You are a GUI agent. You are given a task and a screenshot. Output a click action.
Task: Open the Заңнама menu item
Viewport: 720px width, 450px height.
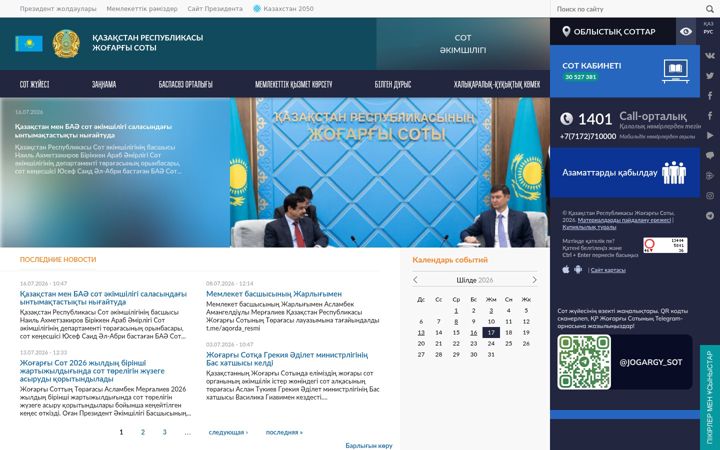point(104,84)
